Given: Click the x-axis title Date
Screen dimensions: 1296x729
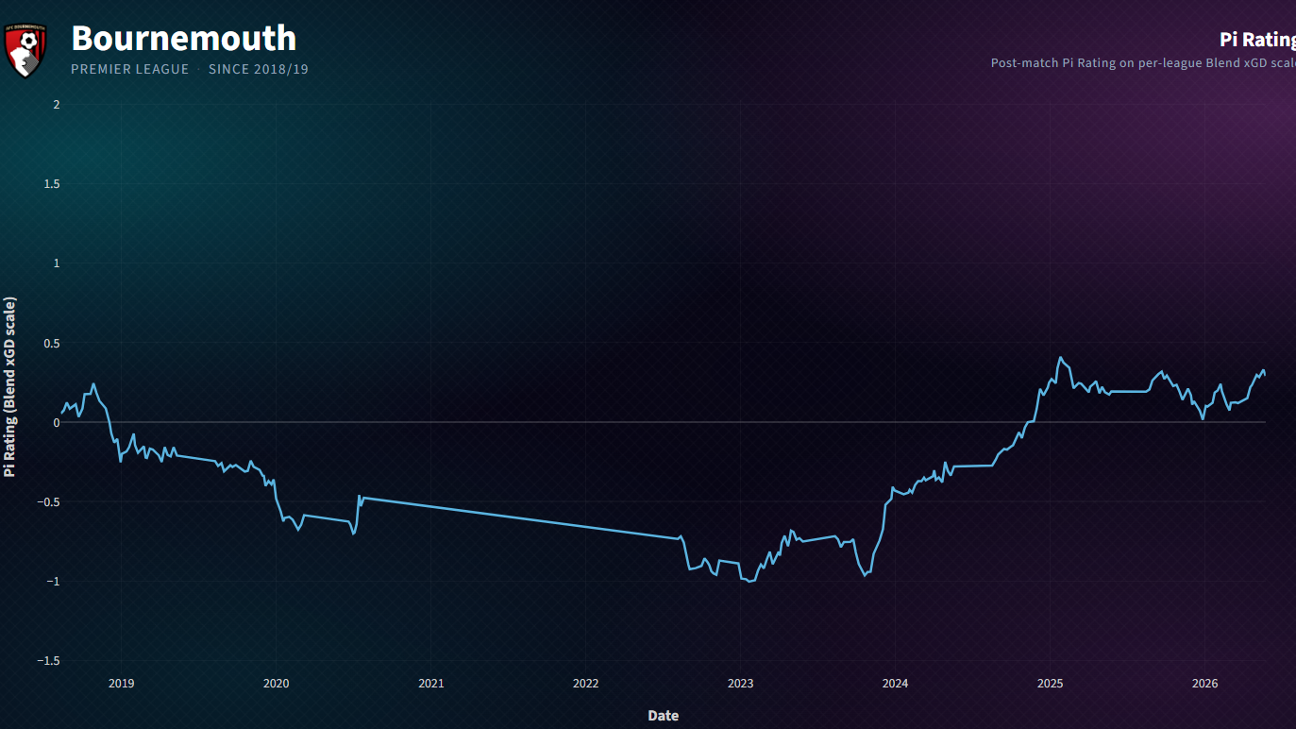Looking at the screenshot, I should click(x=663, y=715).
